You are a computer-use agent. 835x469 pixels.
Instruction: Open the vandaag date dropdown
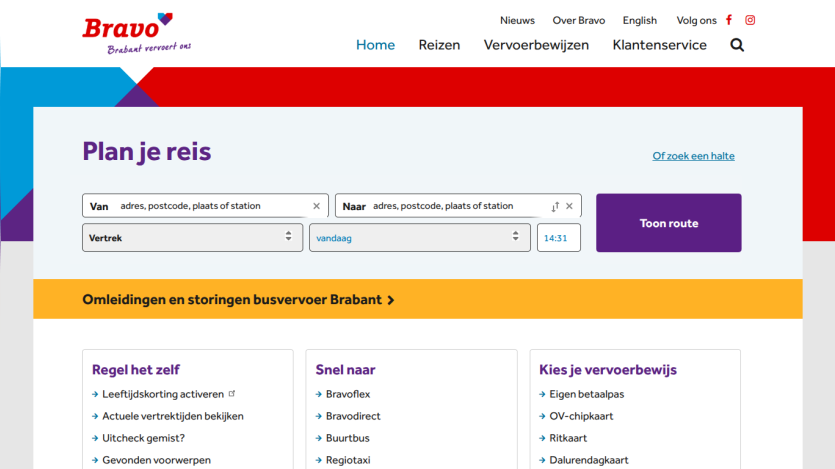tap(420, 237)
